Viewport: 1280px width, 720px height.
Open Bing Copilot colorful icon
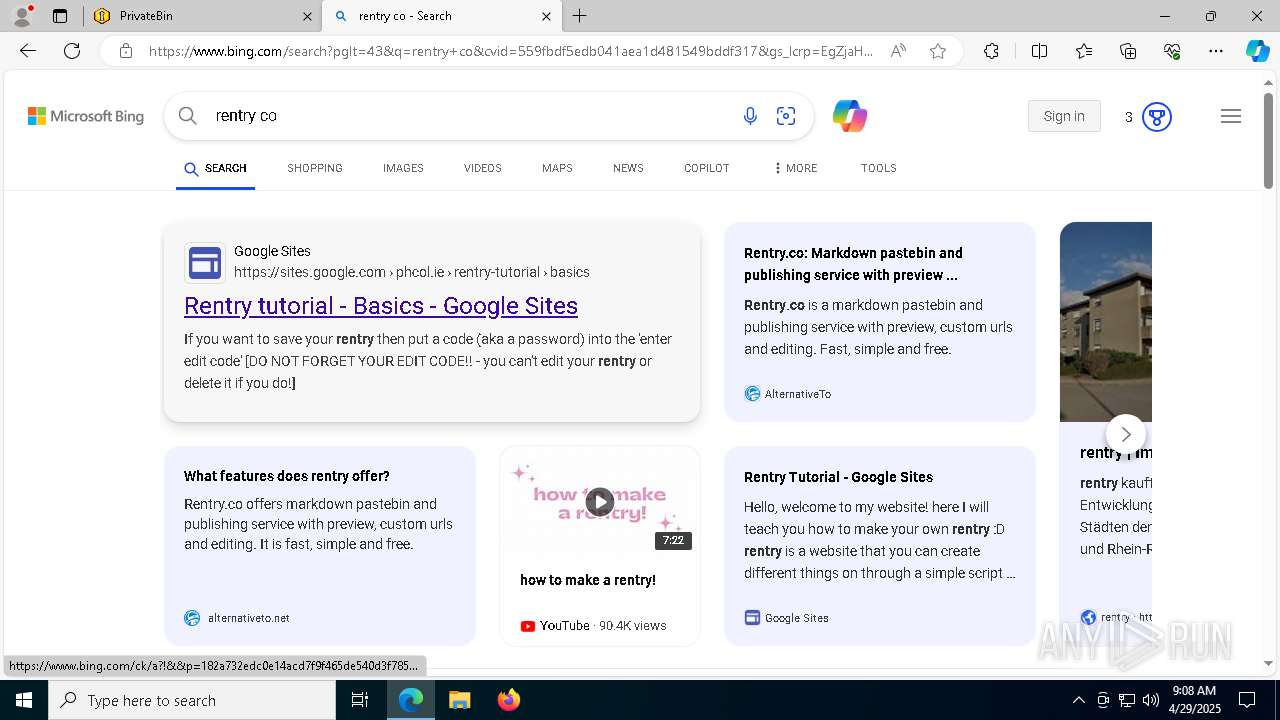(850, 116)
